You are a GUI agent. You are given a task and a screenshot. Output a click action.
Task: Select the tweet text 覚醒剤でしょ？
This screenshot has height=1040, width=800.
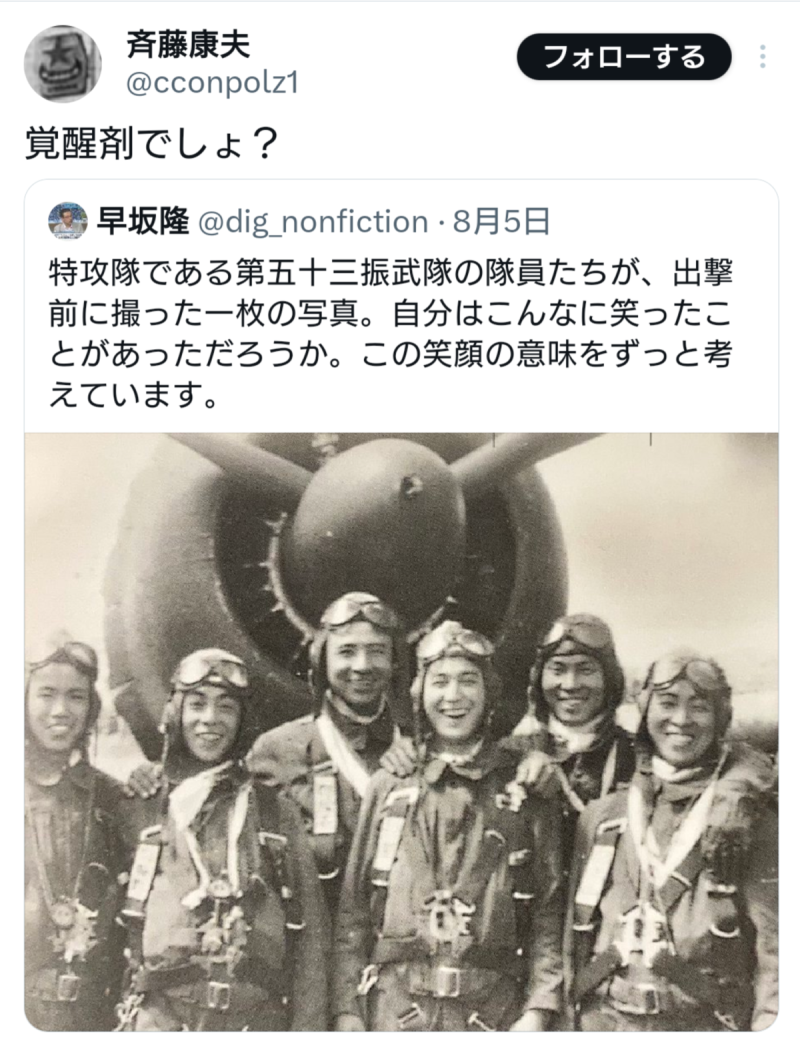[150, 145]
